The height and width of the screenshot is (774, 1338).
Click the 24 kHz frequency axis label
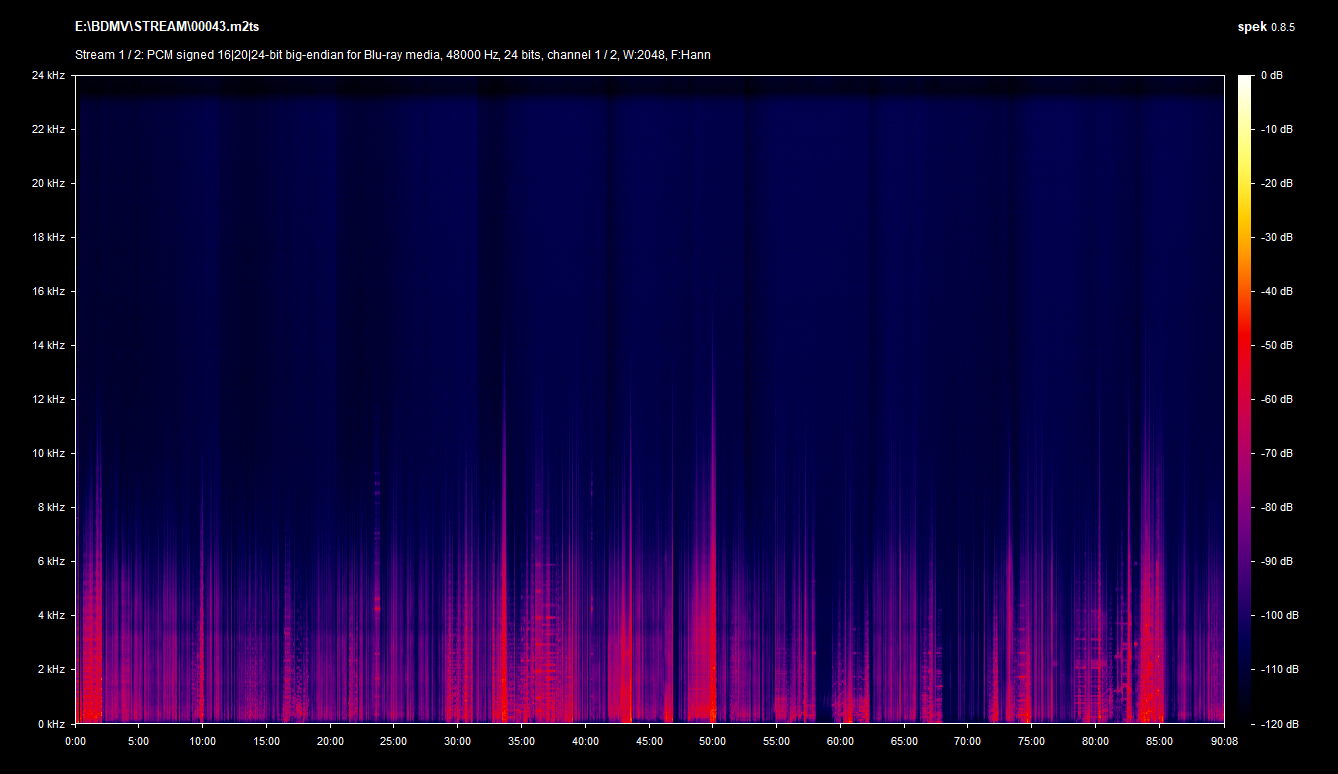48,76
